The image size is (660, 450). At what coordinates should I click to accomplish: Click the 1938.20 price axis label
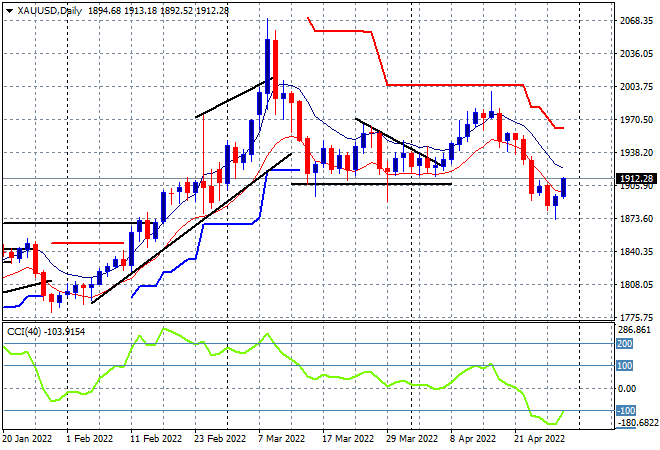[636, 152]
